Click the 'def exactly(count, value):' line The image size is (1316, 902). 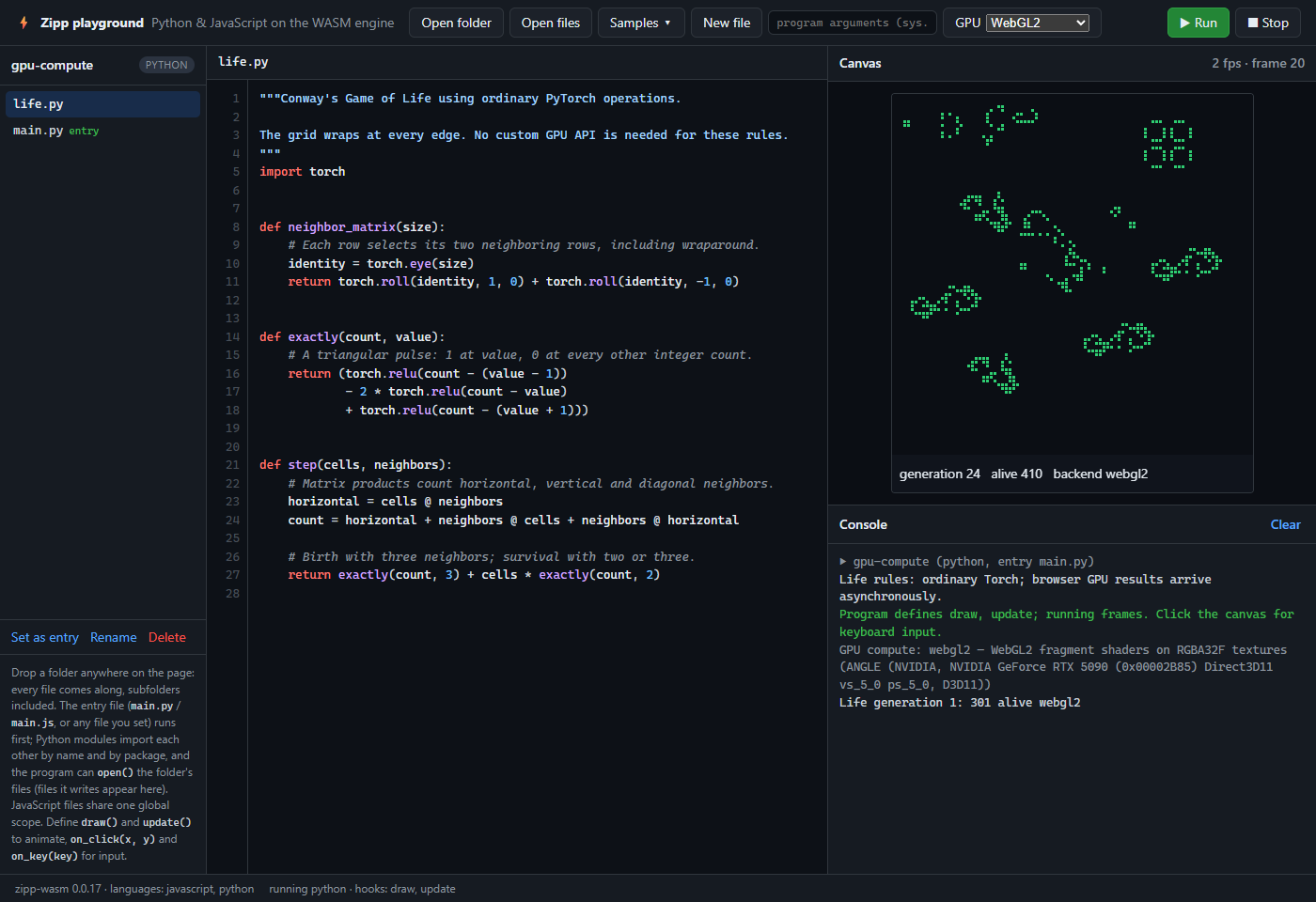coord(352,336)
